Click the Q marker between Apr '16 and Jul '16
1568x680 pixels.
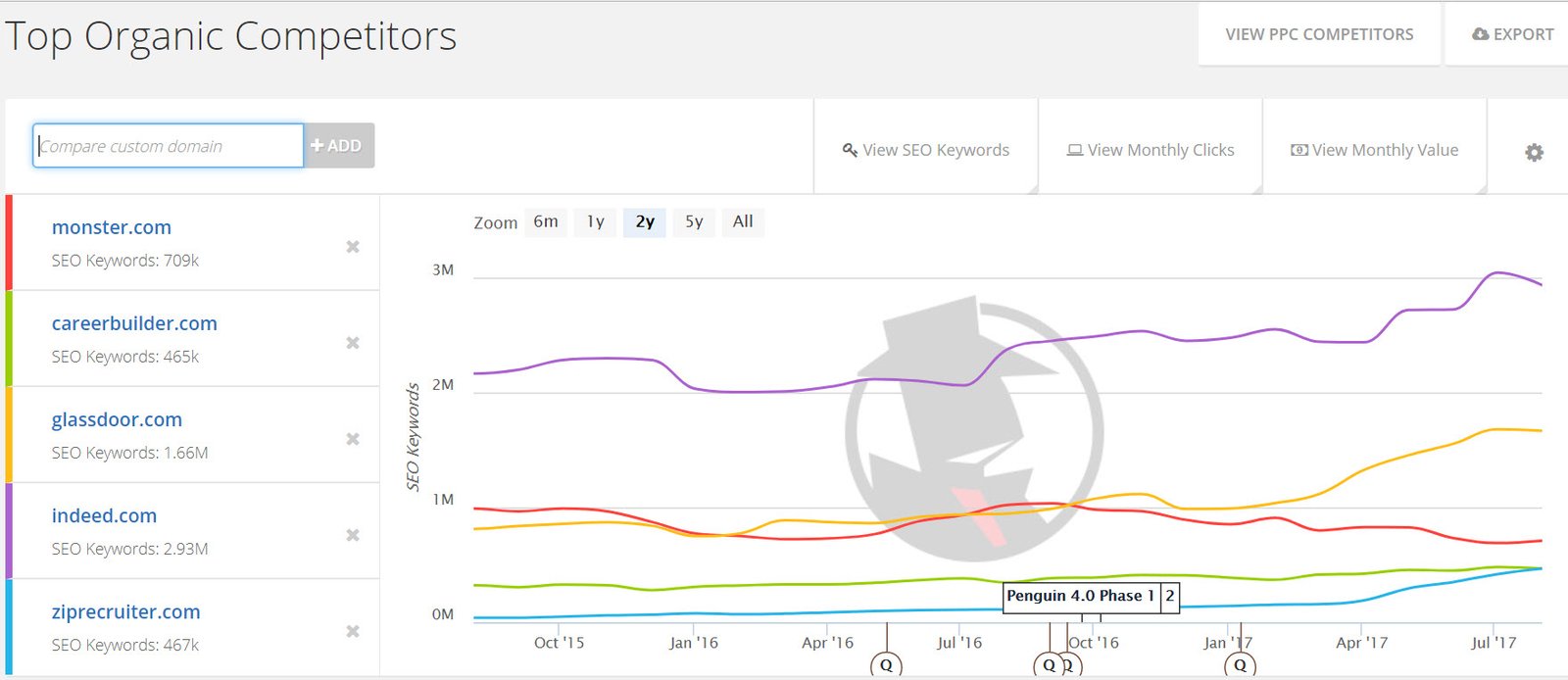point(886,665)
